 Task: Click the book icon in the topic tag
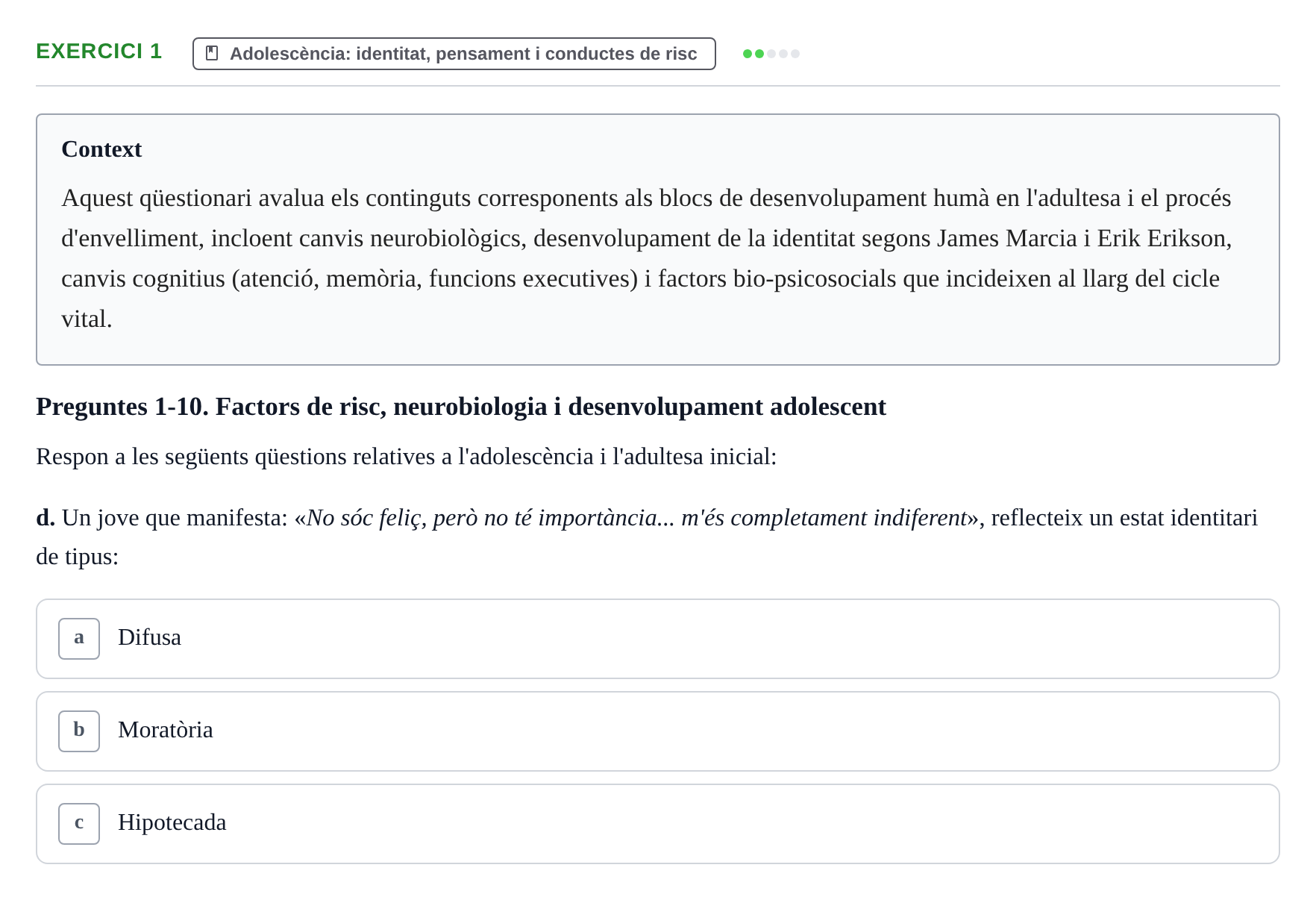click(212, 54)
